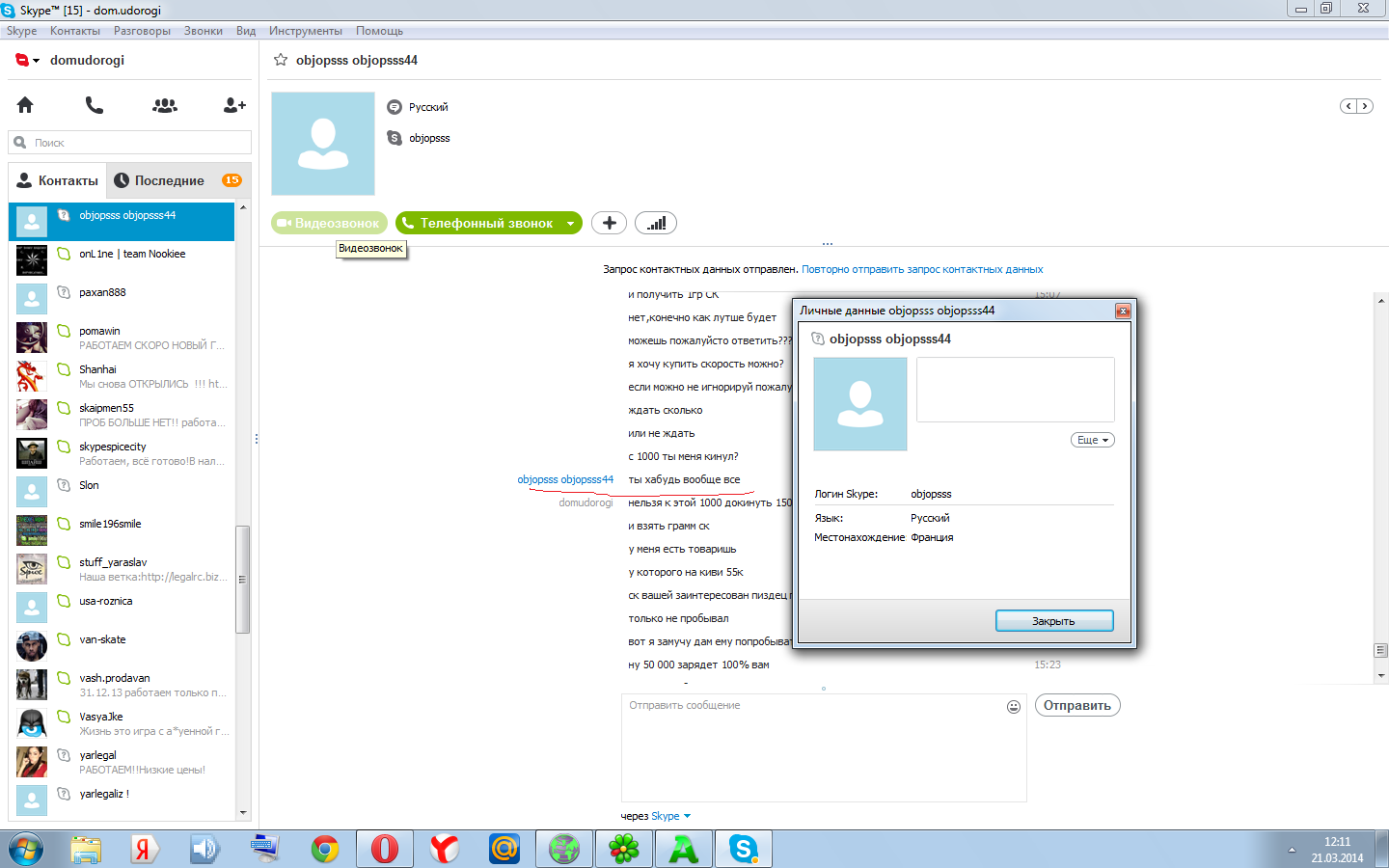Open the Звонки menu
The height and width of the screenshot is (868, 1389).
pyautogui.click(x=204, y=31)
